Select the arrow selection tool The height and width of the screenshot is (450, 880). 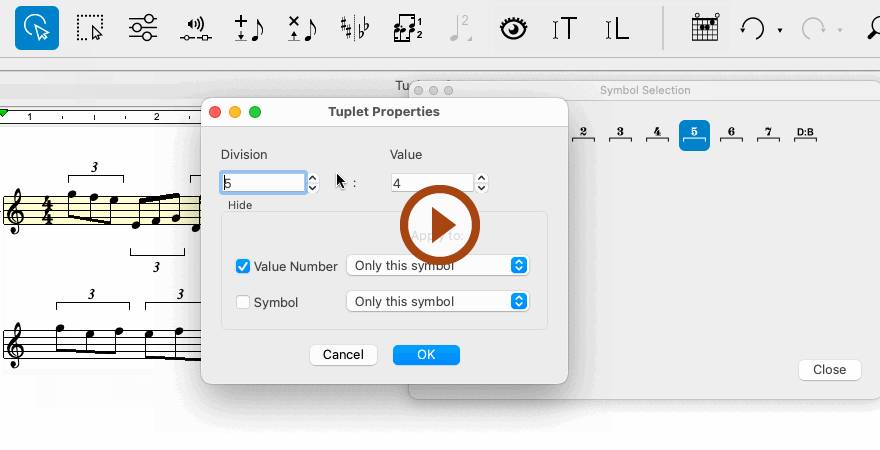pyautogui.click(x=37, y=28)
